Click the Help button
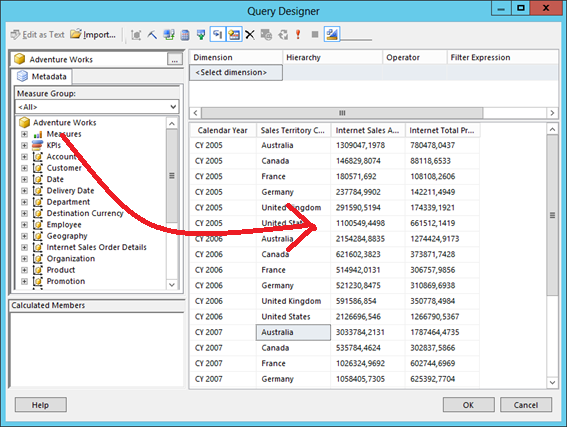 click(x=40, y=405)
